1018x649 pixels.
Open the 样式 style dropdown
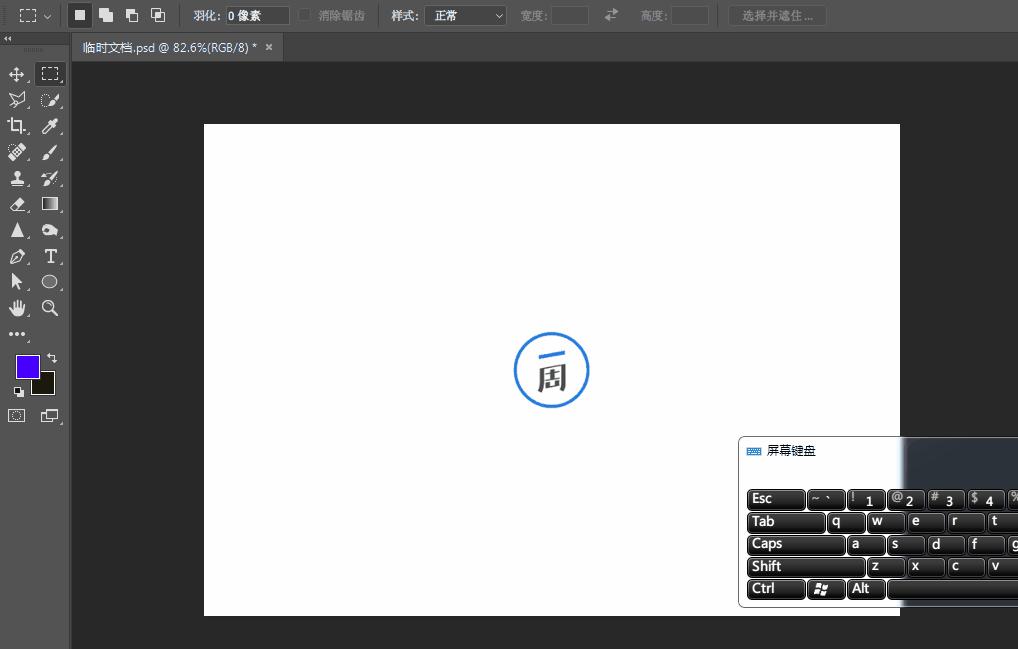point(465,16)
